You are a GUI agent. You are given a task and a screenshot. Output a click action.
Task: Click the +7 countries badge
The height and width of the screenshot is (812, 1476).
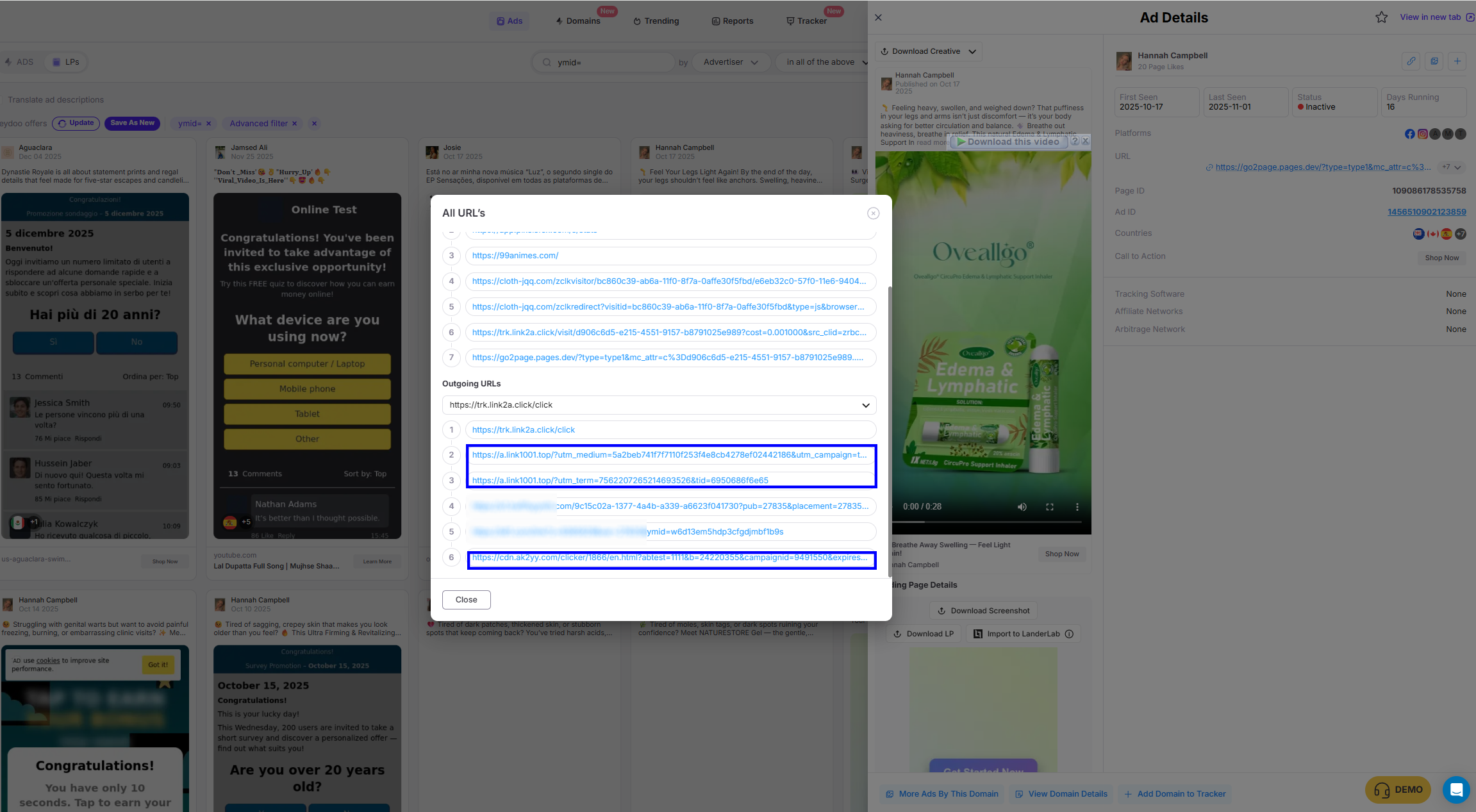click(1460, 234)
